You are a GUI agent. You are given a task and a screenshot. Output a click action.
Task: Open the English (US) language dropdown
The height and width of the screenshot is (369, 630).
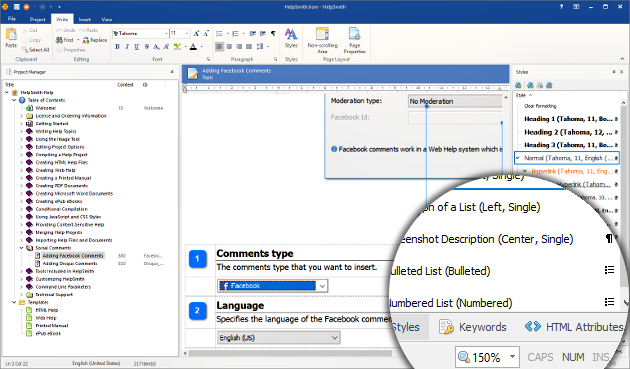pyautogui.click(x=335, y=338)
